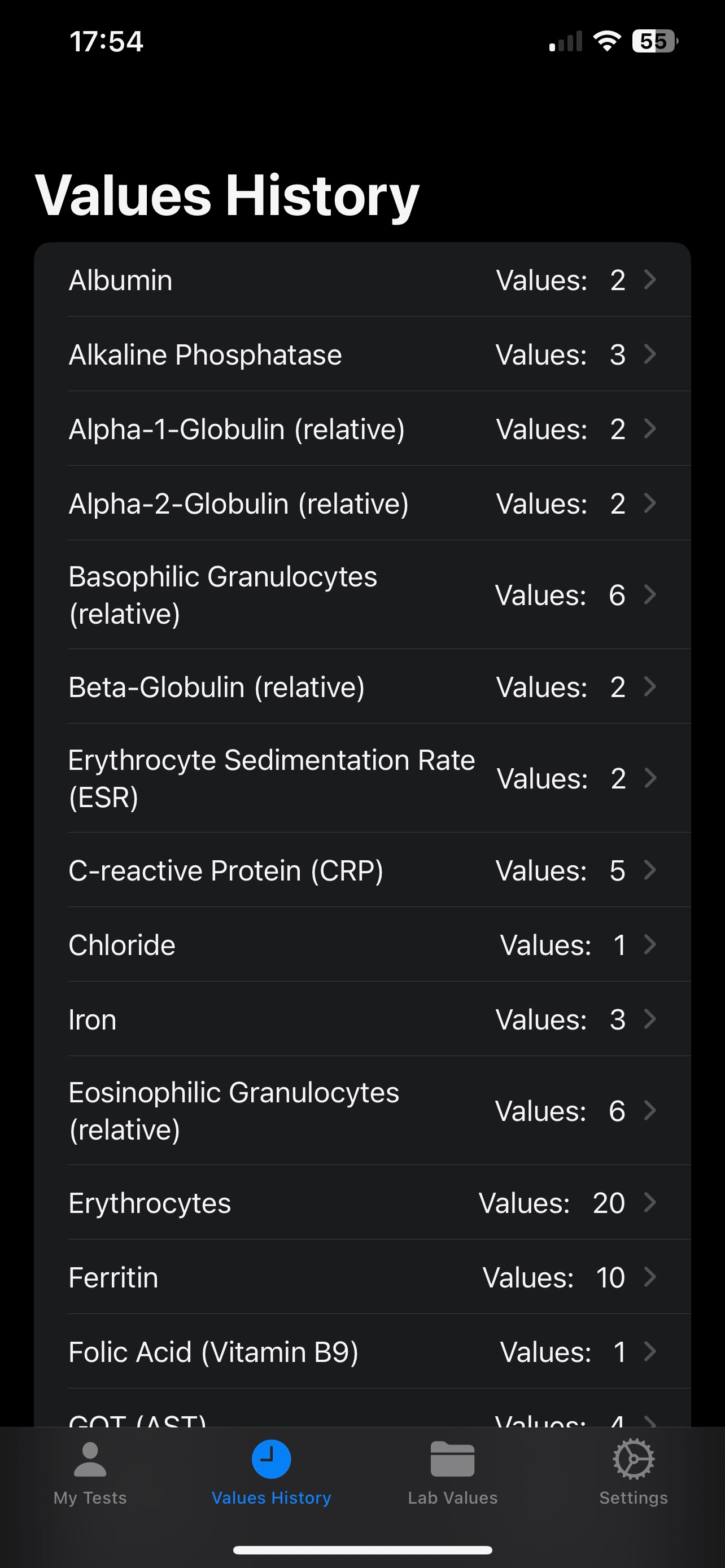Open Folic Acid (Vitamin B9) entry
Screen dimensions: 725x1568
[x=362, y=1351]
